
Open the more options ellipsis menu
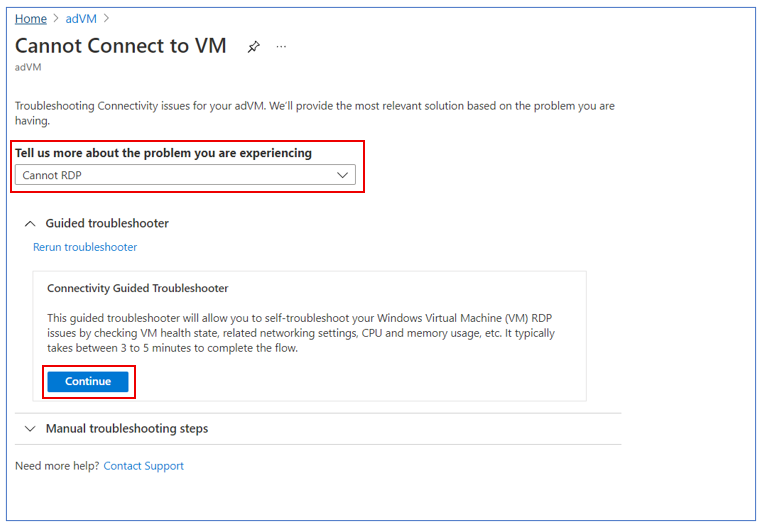[281, 47]
